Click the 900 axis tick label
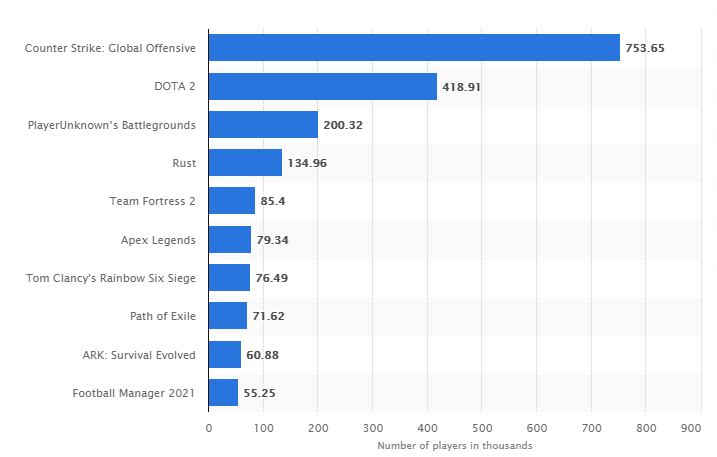 [691, 428]
